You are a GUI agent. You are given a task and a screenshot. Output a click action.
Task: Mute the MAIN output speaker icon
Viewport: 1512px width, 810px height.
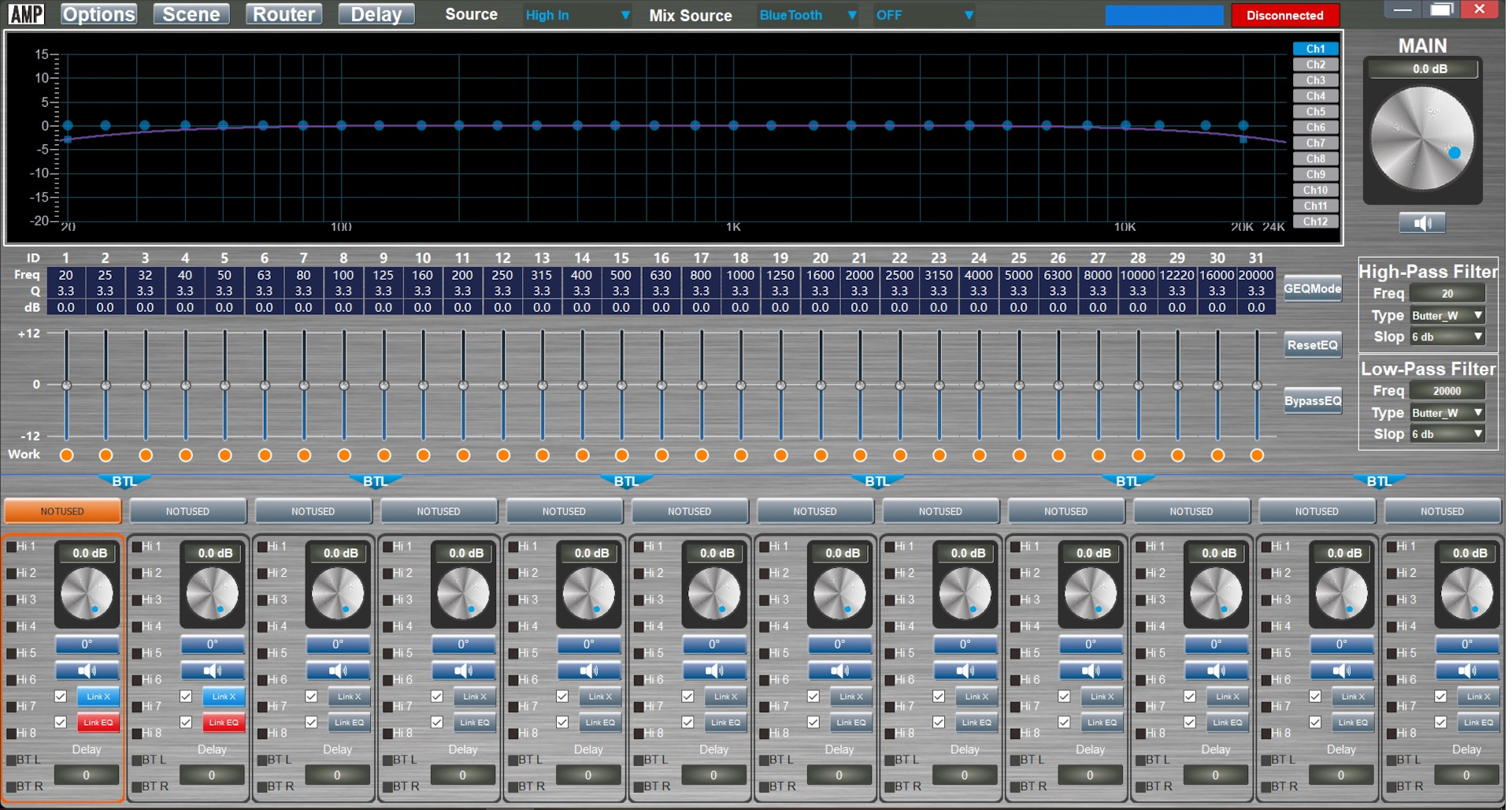(1421, 224)
